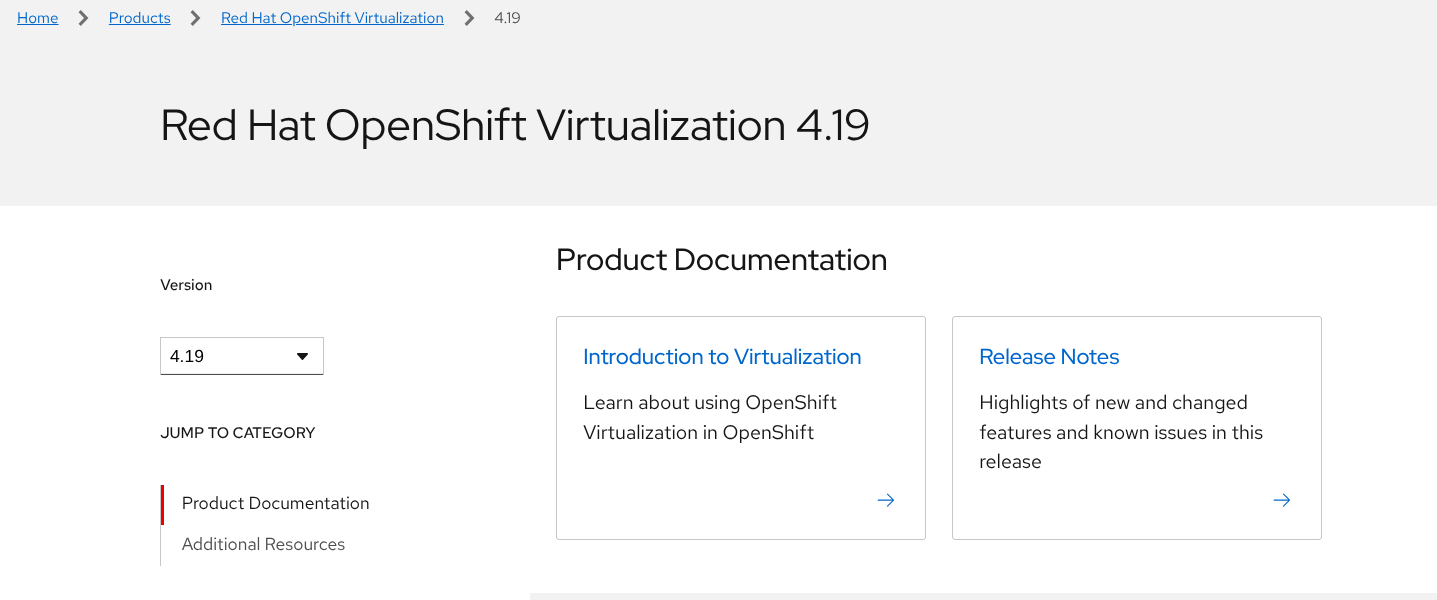Click the chevron separator after Home breadcrumb
Viewport: 1437px width, 600px height.
tap(84, 18)
